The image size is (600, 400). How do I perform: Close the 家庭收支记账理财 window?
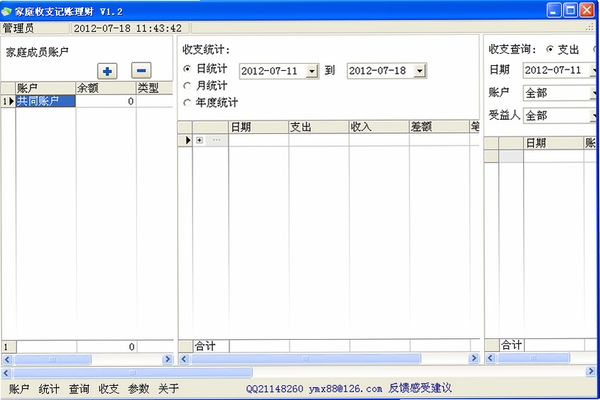[587, 10]
